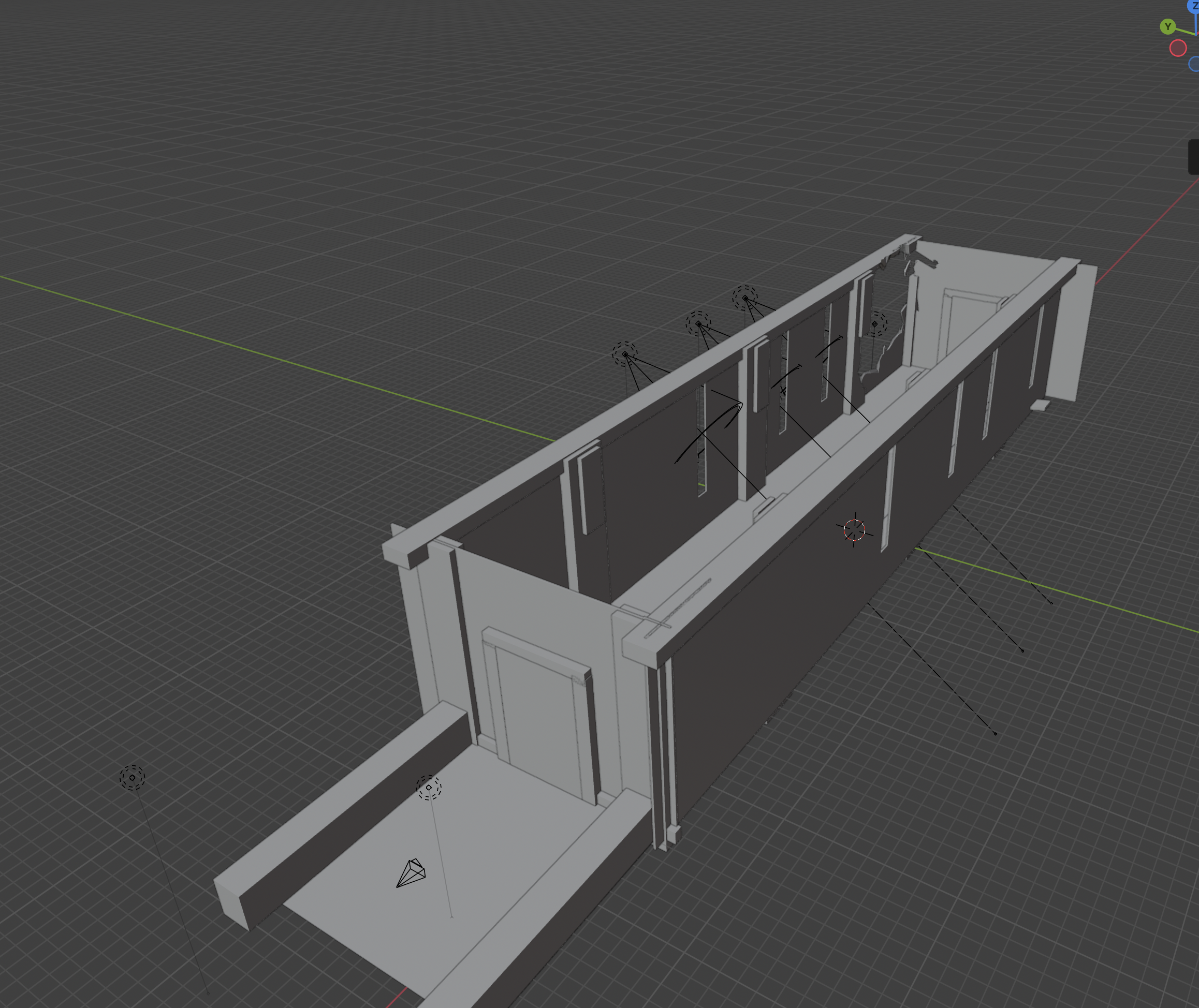Select the point light far left of the ramp

(x=132, y=778)
